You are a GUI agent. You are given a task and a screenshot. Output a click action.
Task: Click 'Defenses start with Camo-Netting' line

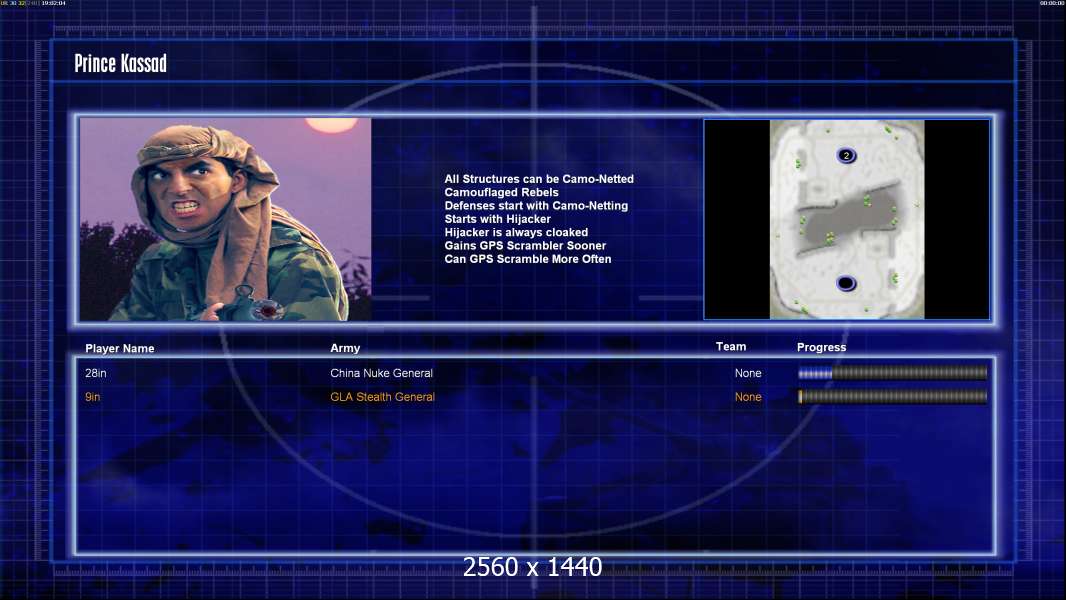[536, 205]
